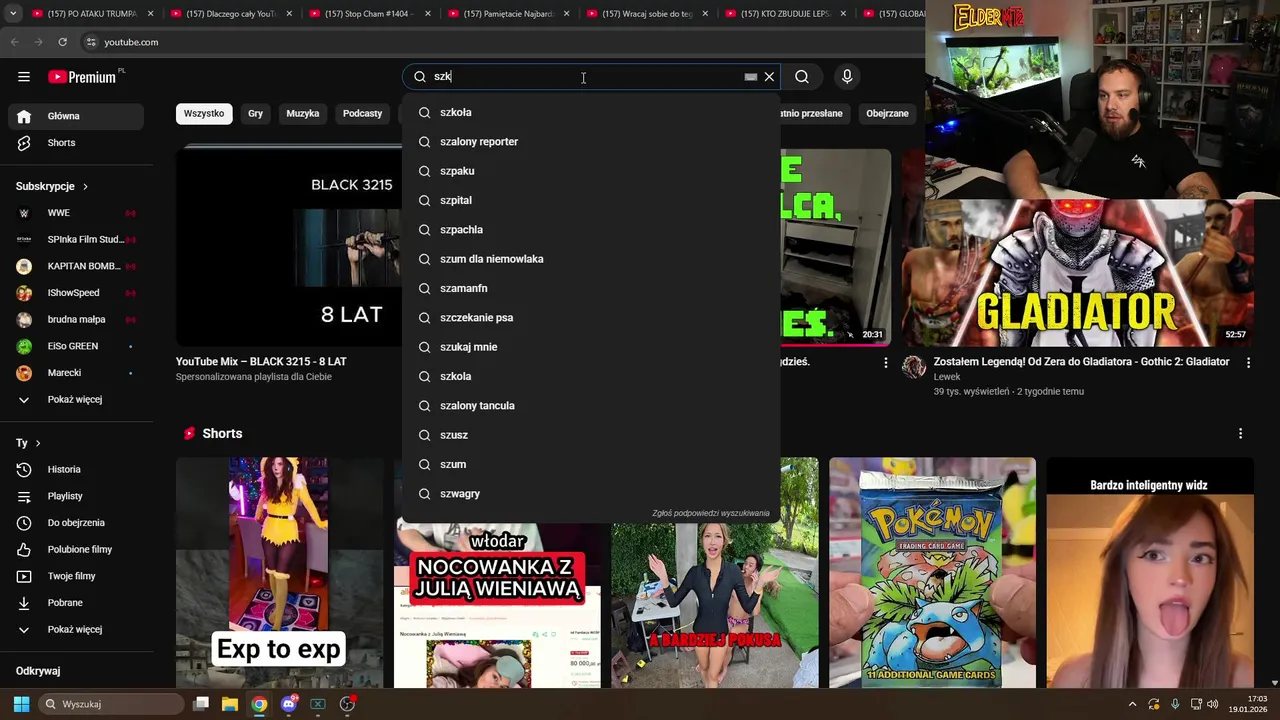
Task: Open the Exp to exp Short
Action: 279,573
